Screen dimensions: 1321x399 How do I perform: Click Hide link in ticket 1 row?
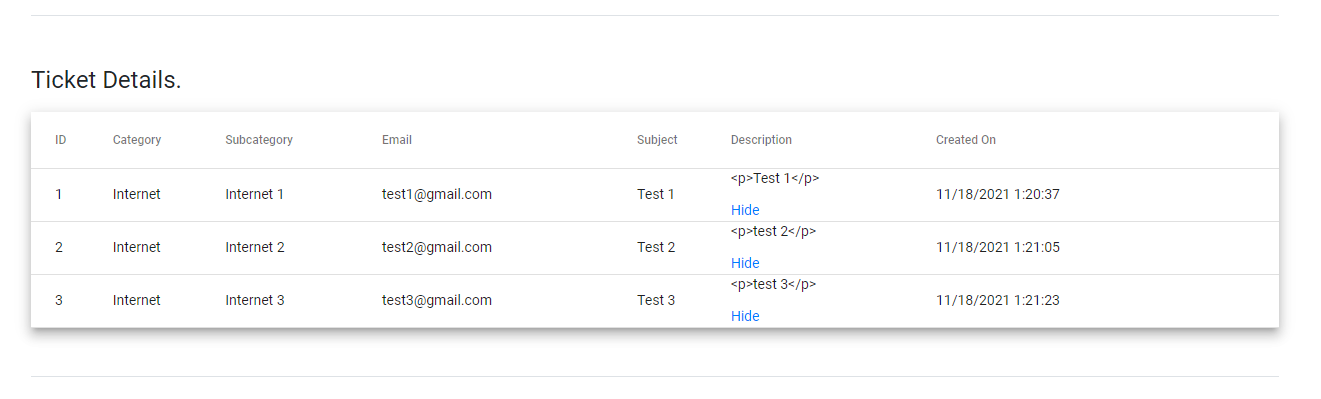pyautogui.click(x=745, y=210)
